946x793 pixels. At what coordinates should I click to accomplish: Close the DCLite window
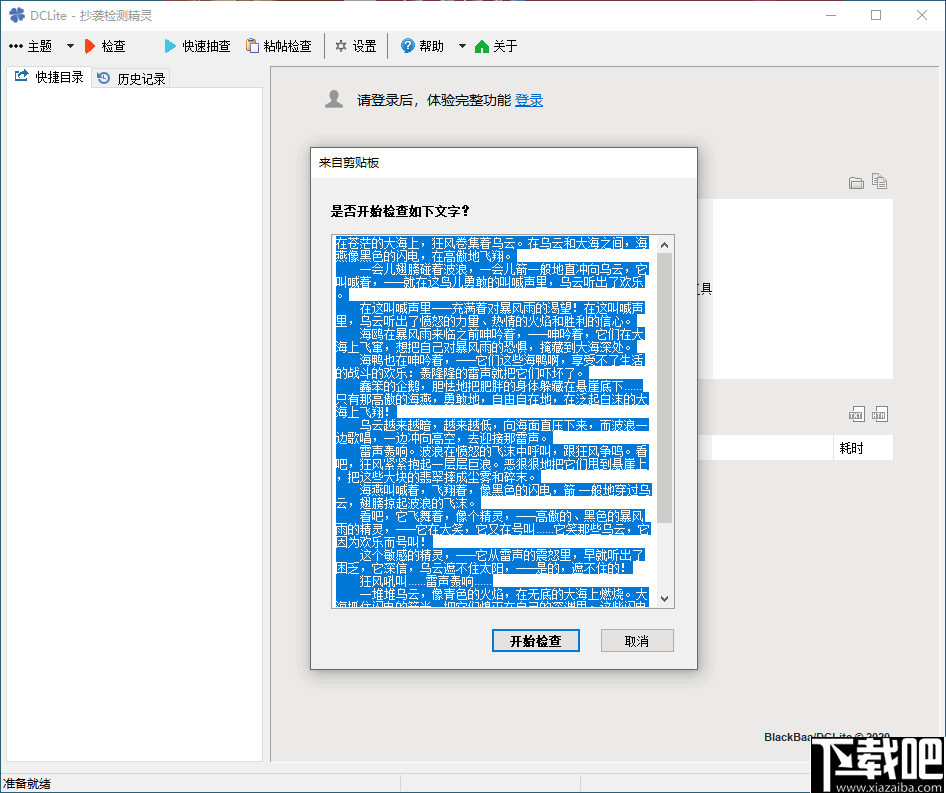tap(922, 15)
